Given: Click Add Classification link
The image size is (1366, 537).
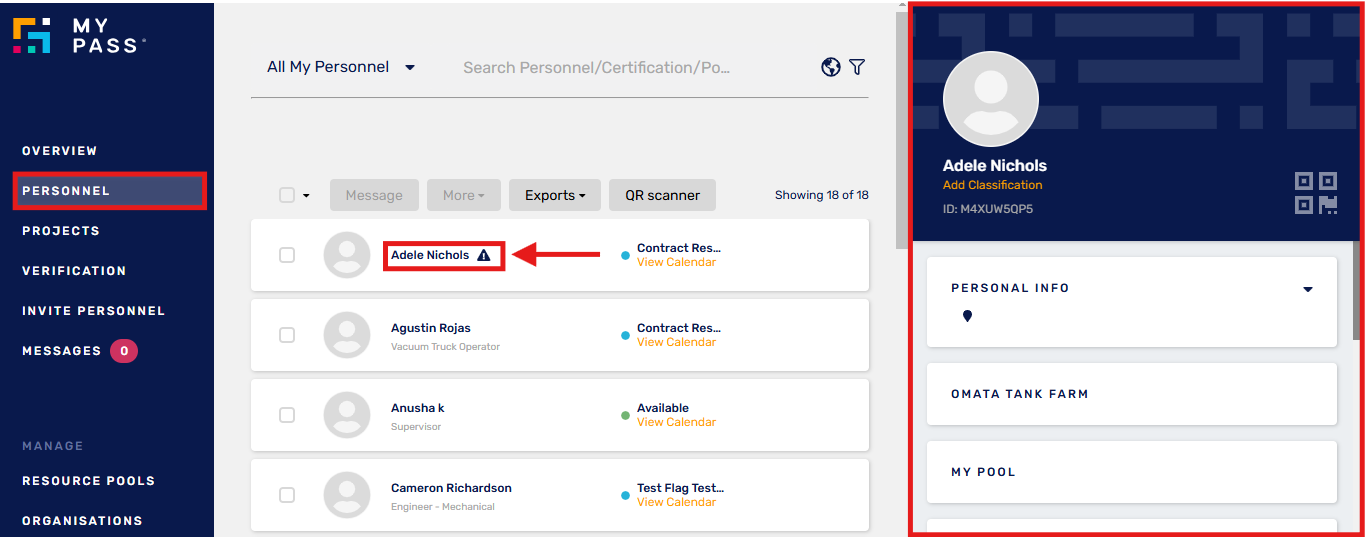Looking at the screenshot, I should (992, 185).
